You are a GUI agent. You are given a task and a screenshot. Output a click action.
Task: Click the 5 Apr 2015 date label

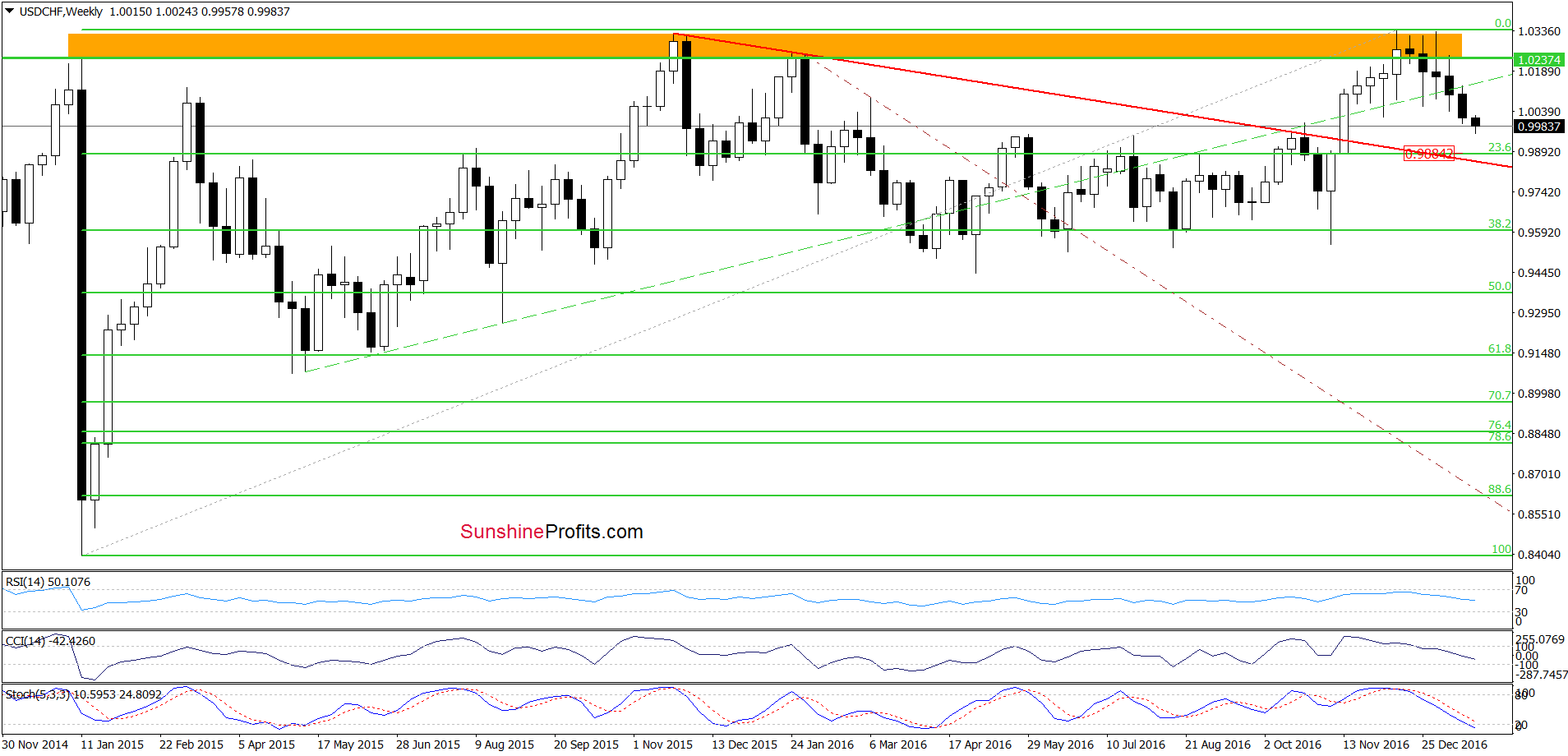pos(267,744)
